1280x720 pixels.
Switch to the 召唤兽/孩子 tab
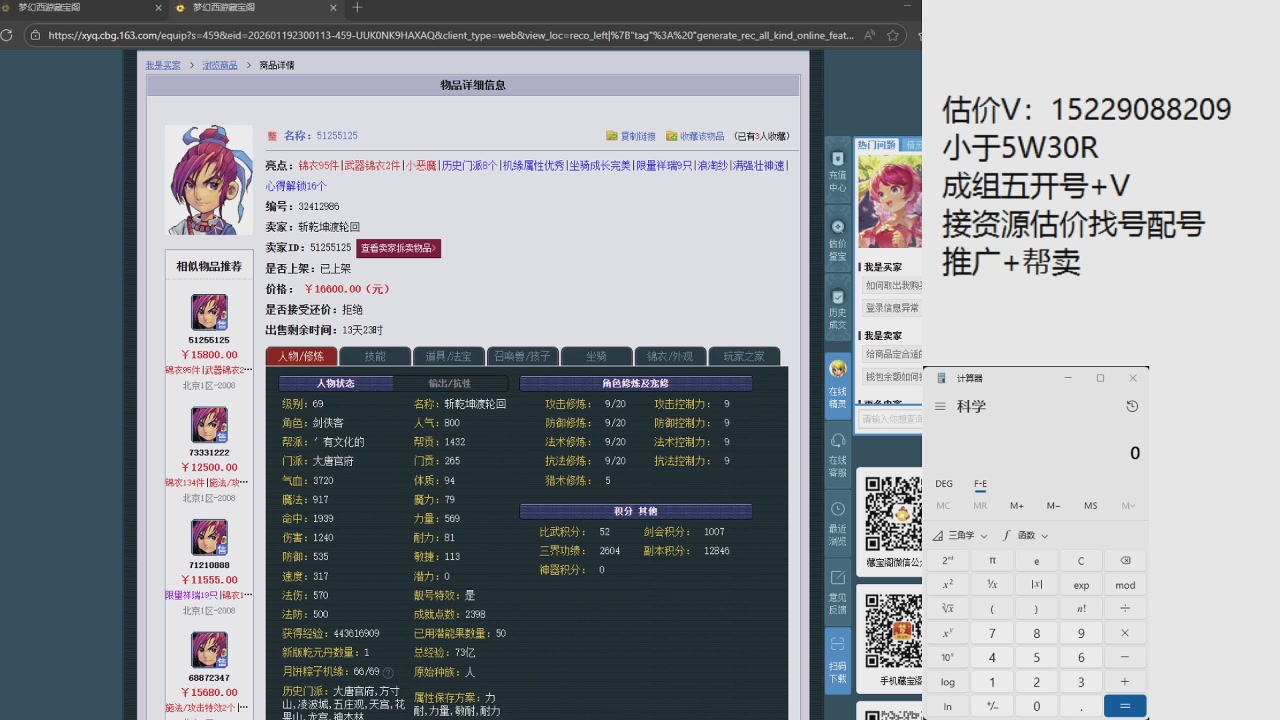522,356
